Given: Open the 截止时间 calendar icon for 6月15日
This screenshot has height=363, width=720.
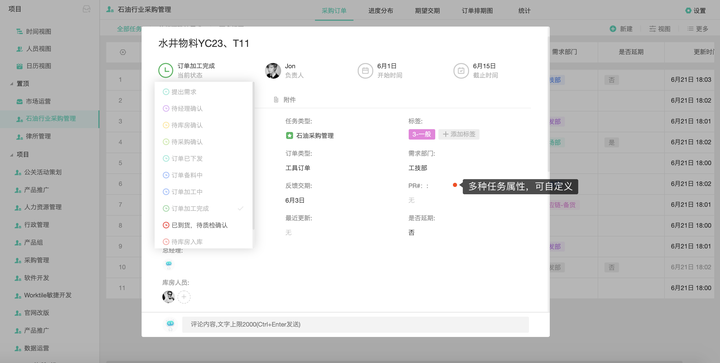Looking at the screenshot, I should click(461, 71).
